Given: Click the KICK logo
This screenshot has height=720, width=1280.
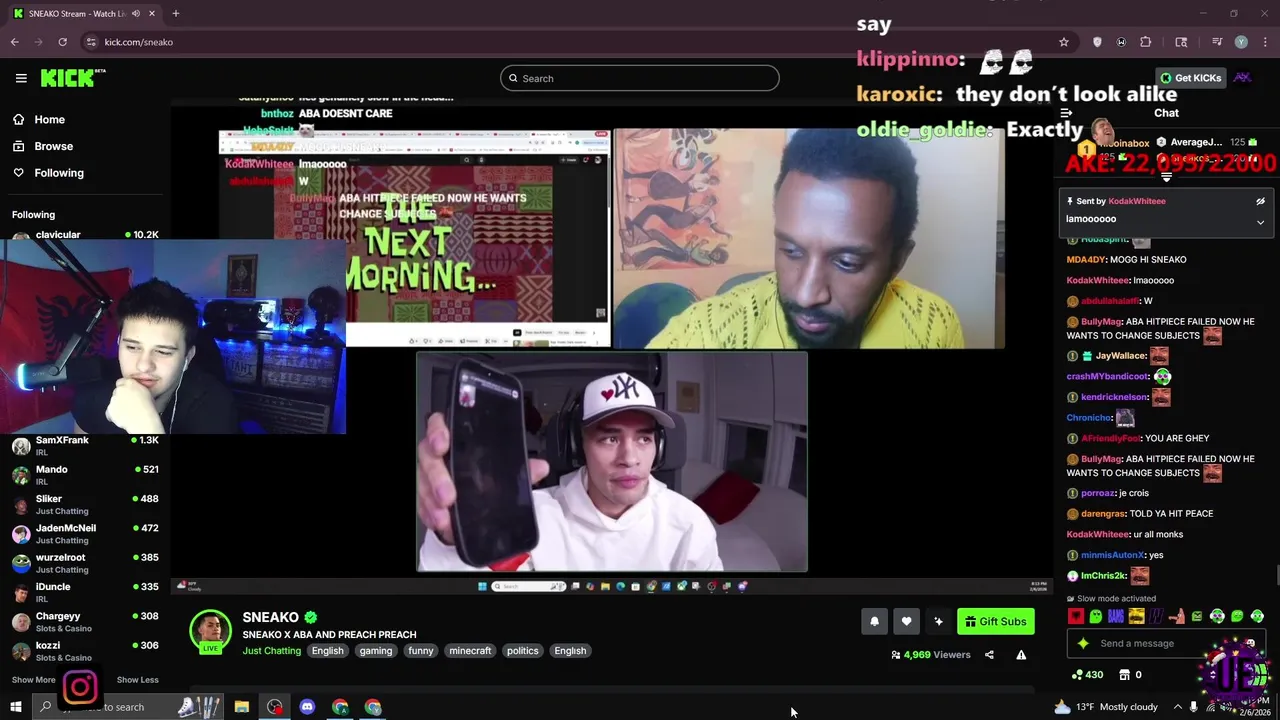Looking at the screenshot, I should coord(73,78).
